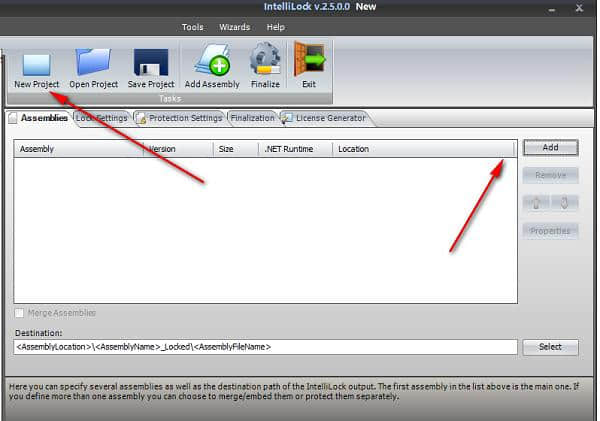Switch to the Finalization tab
This screenshot has height=421, width=600.
pos(253,118)
